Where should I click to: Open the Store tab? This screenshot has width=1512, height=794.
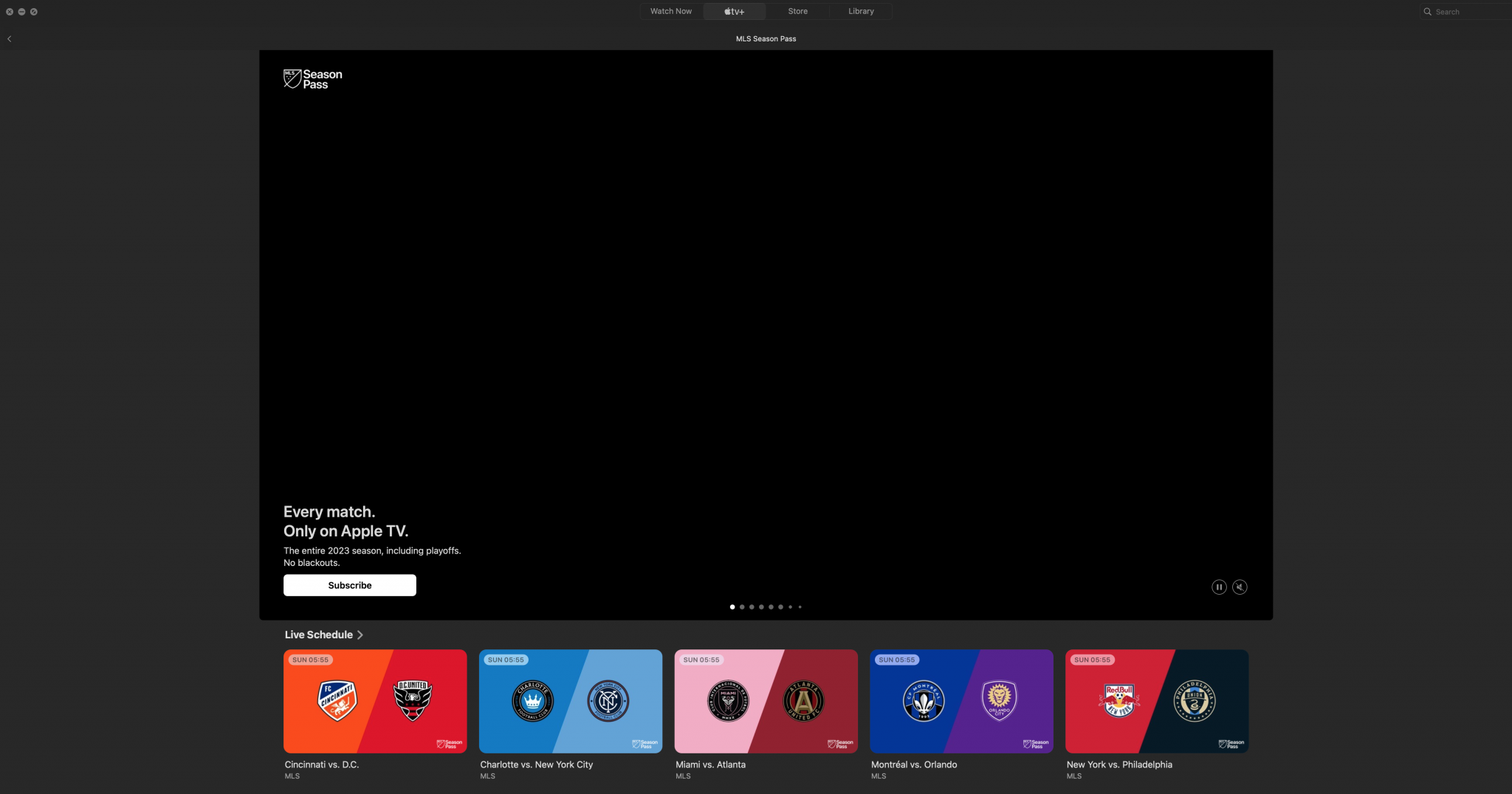(797, 11)
